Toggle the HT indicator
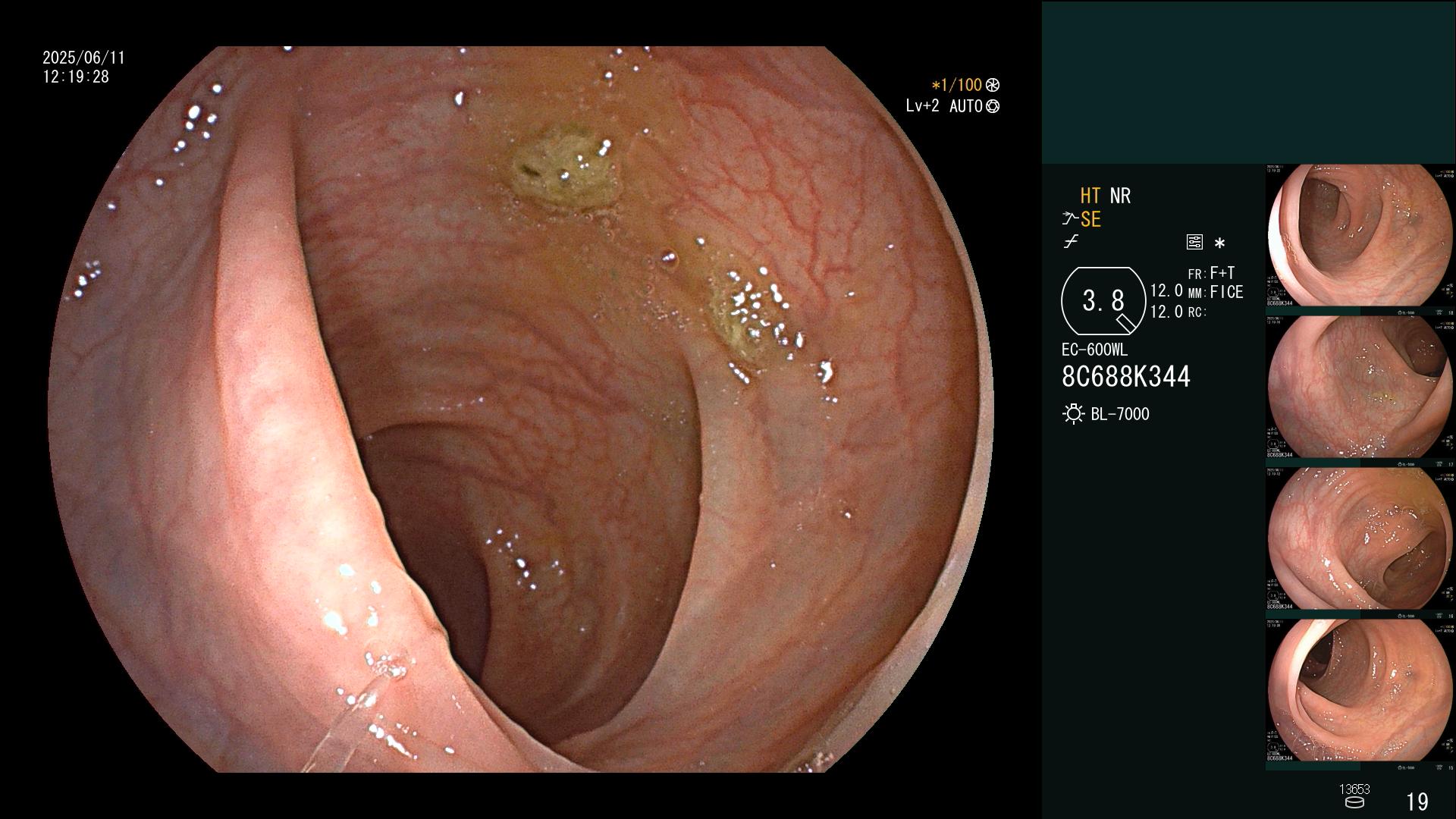The height and width of the screenshot is (819, 1456). [x=1090, y=196]
